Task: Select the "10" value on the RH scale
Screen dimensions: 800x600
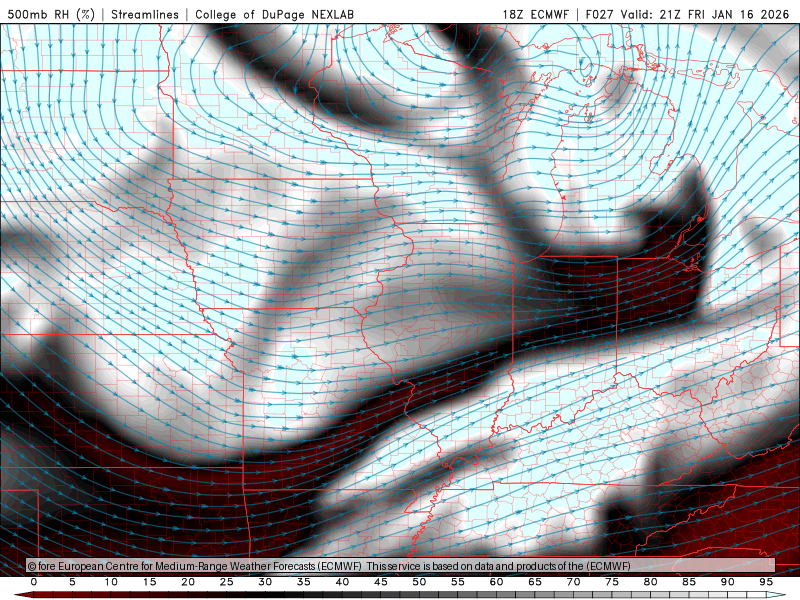Action: click(111, 582)
